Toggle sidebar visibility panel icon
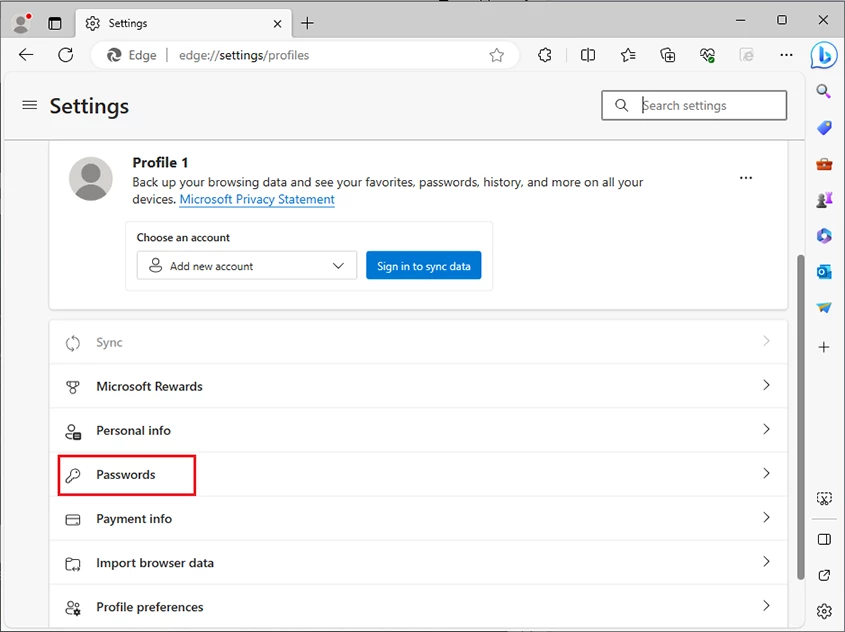The image size is (845, 632). [x=824, y=539]
